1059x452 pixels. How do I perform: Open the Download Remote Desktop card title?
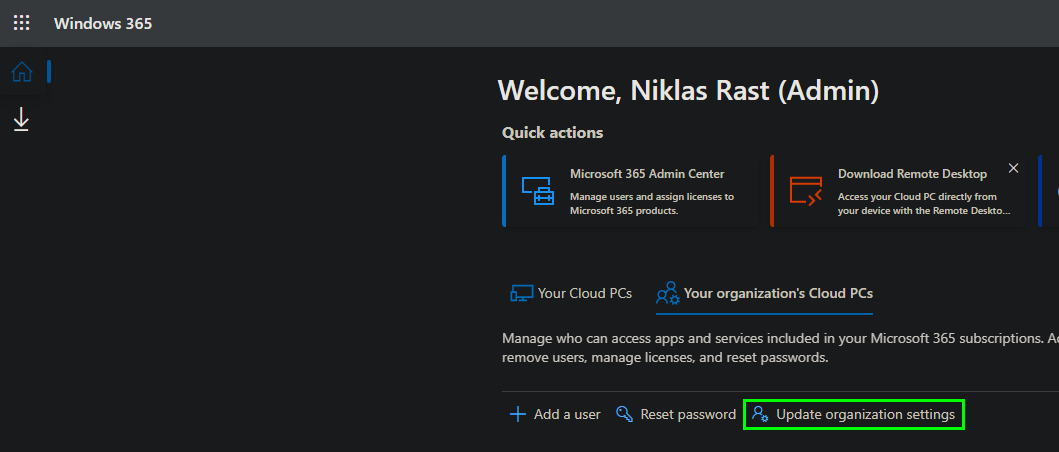(912, 174)
